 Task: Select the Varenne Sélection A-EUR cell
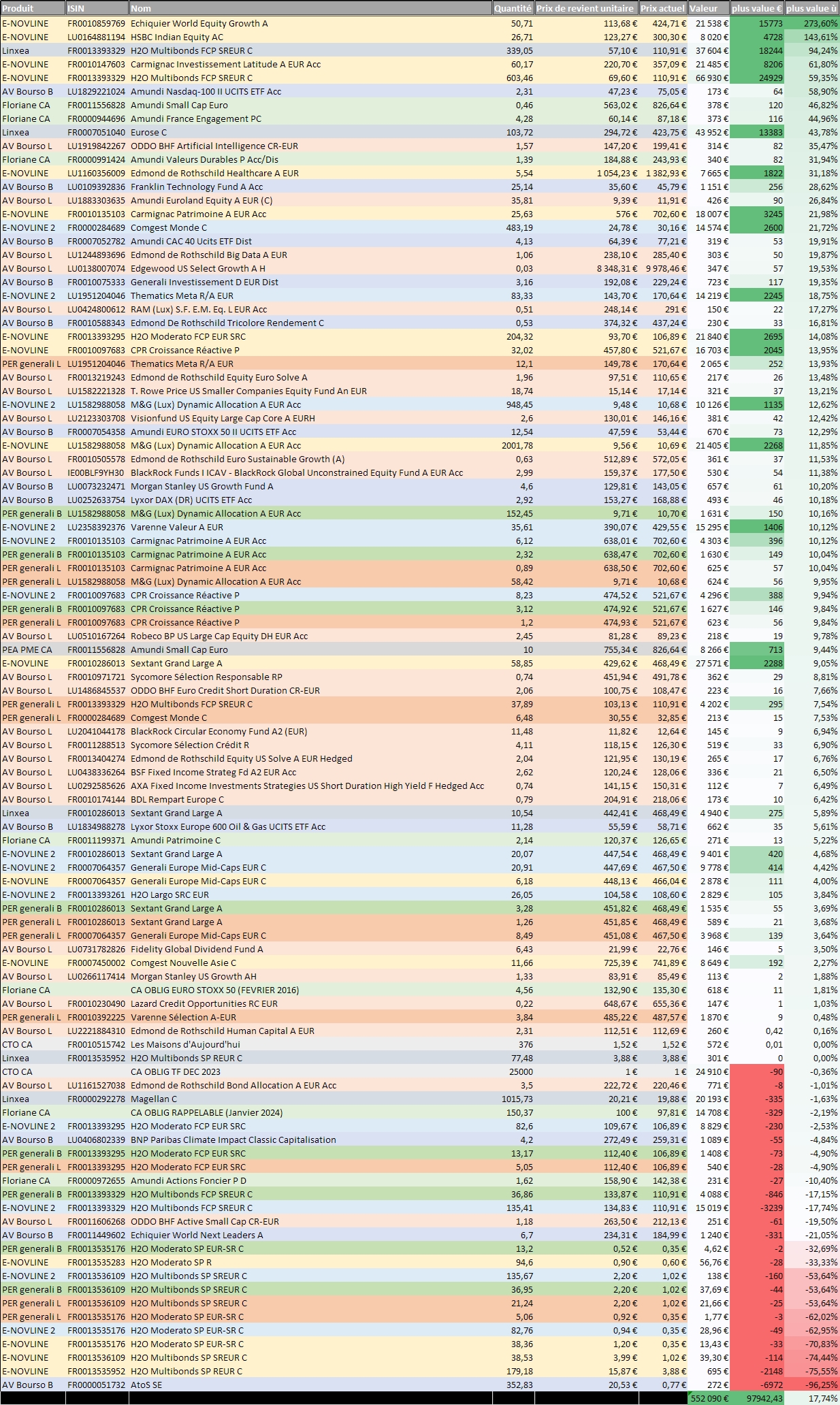[x=310, y=1017]
